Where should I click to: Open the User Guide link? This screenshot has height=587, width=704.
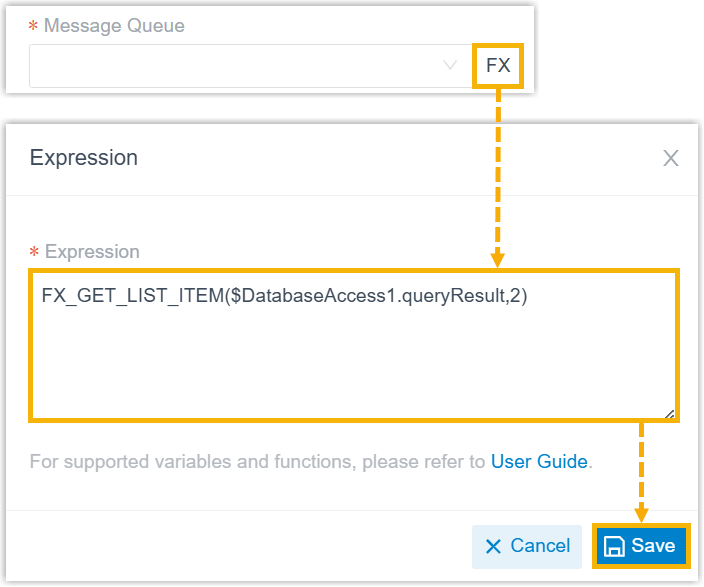point(539,461)
